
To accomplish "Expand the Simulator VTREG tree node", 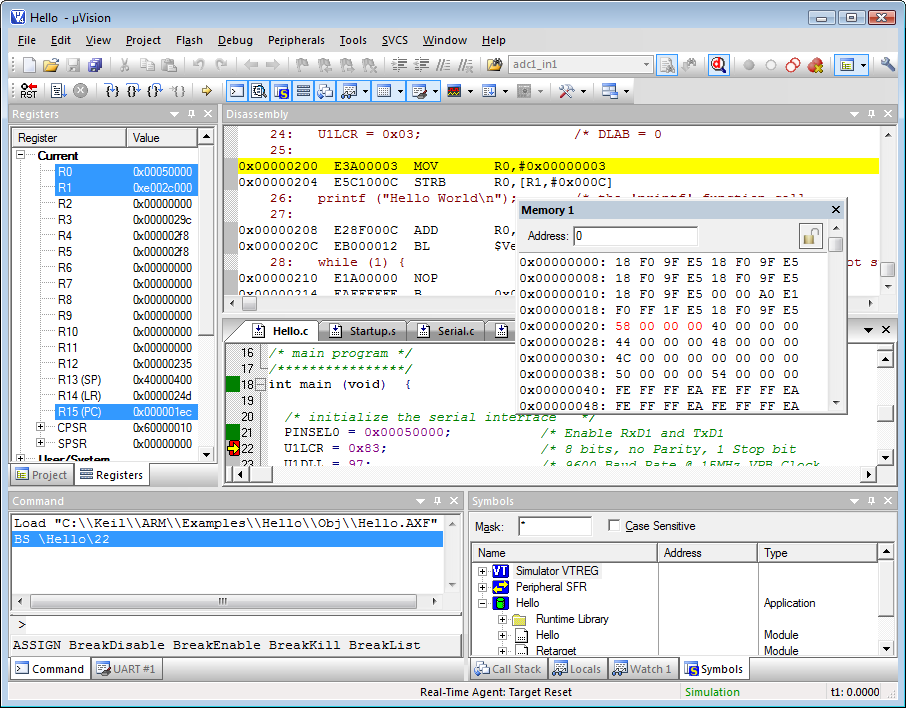I will (483, 571).
